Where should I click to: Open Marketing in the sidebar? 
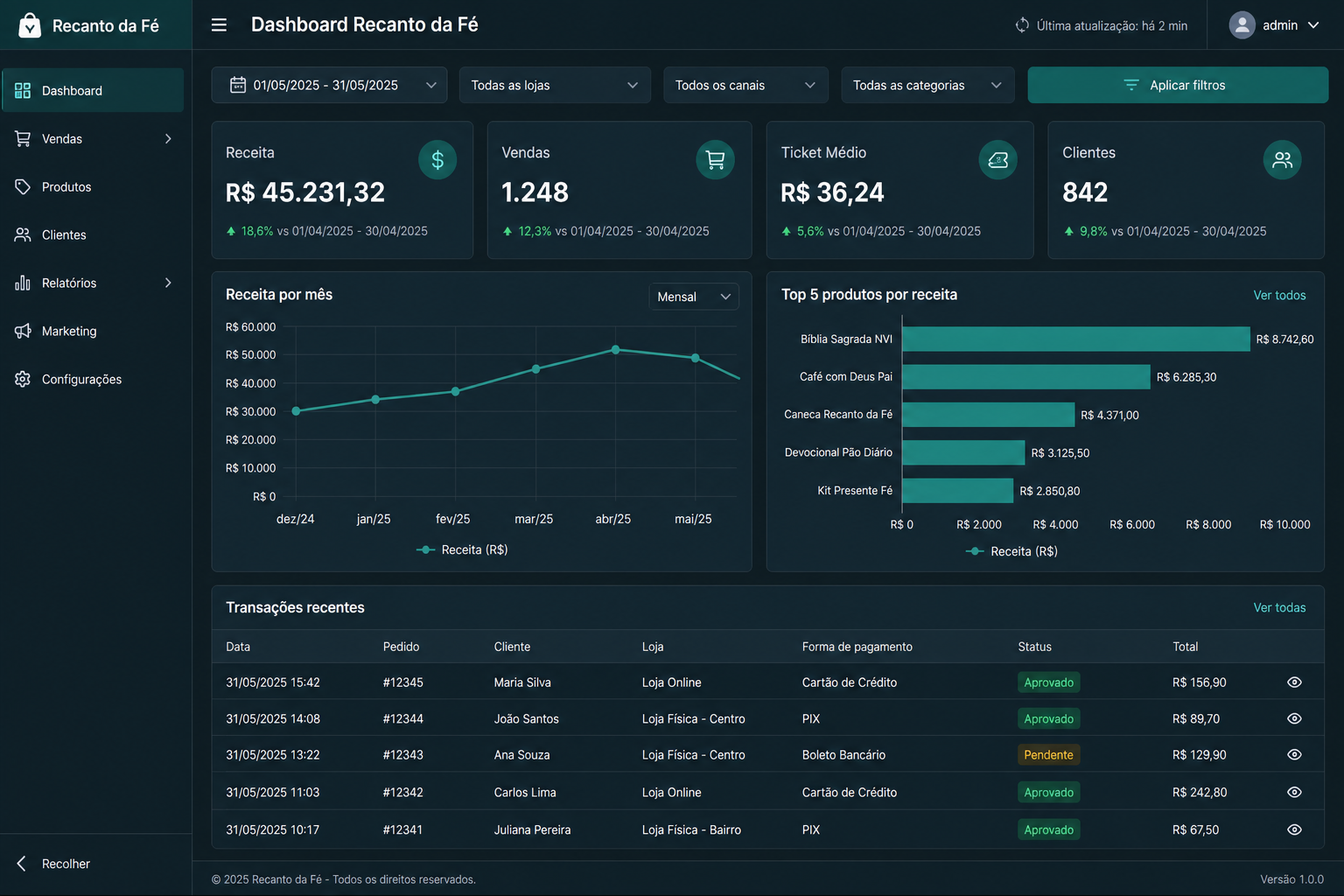point(93,331)
